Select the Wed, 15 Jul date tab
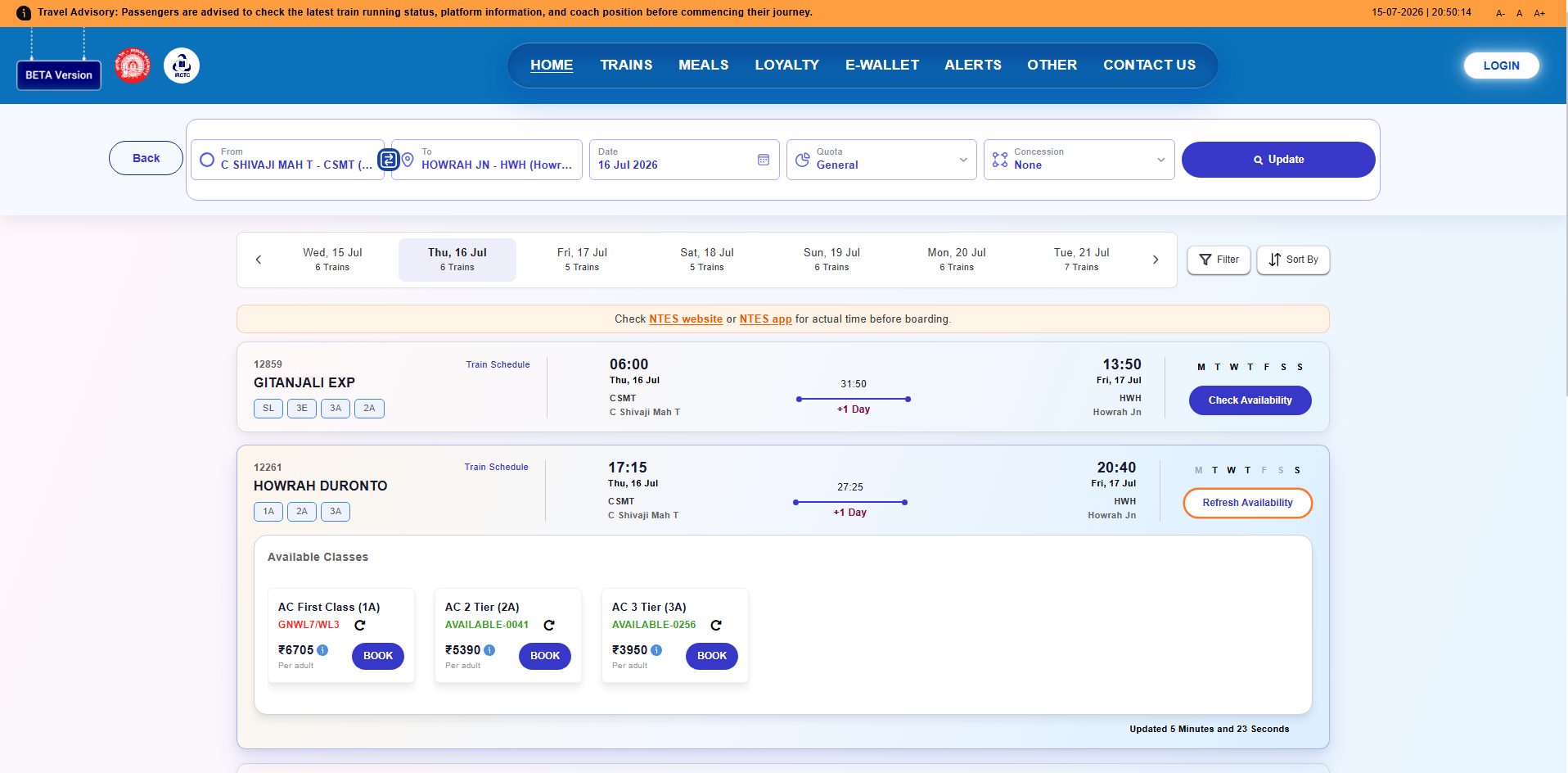 coord(332,260)
